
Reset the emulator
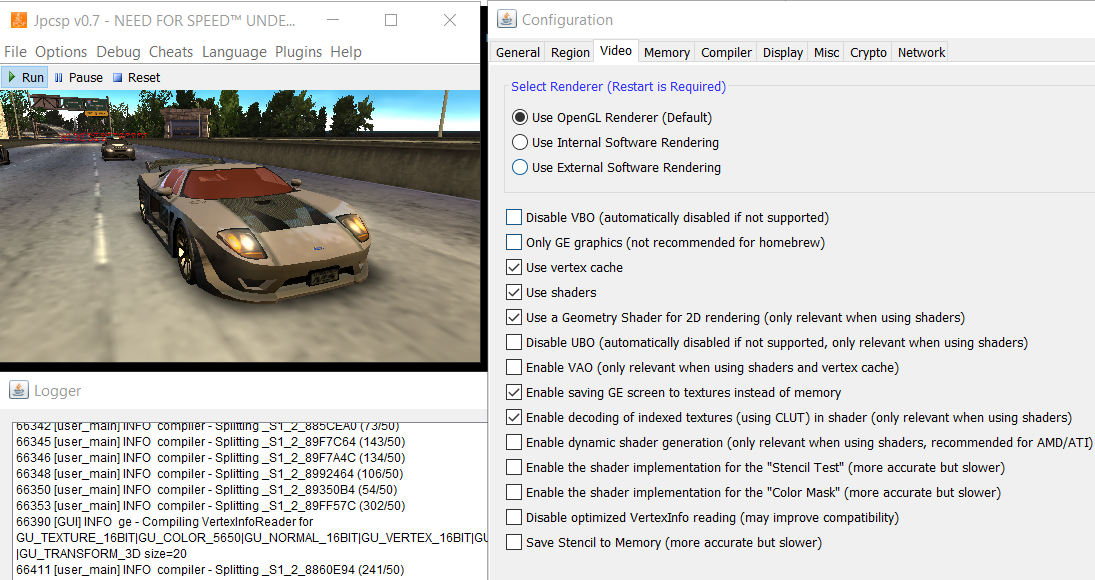click(136, 77)
